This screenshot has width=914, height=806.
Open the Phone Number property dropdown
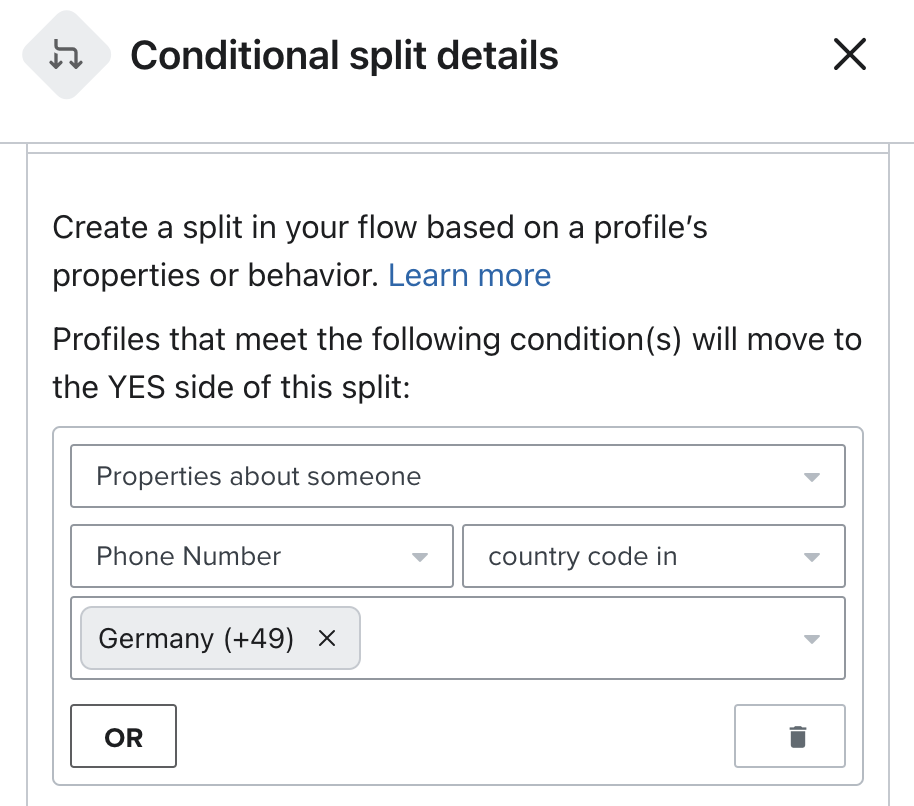[x=260, y=556]
